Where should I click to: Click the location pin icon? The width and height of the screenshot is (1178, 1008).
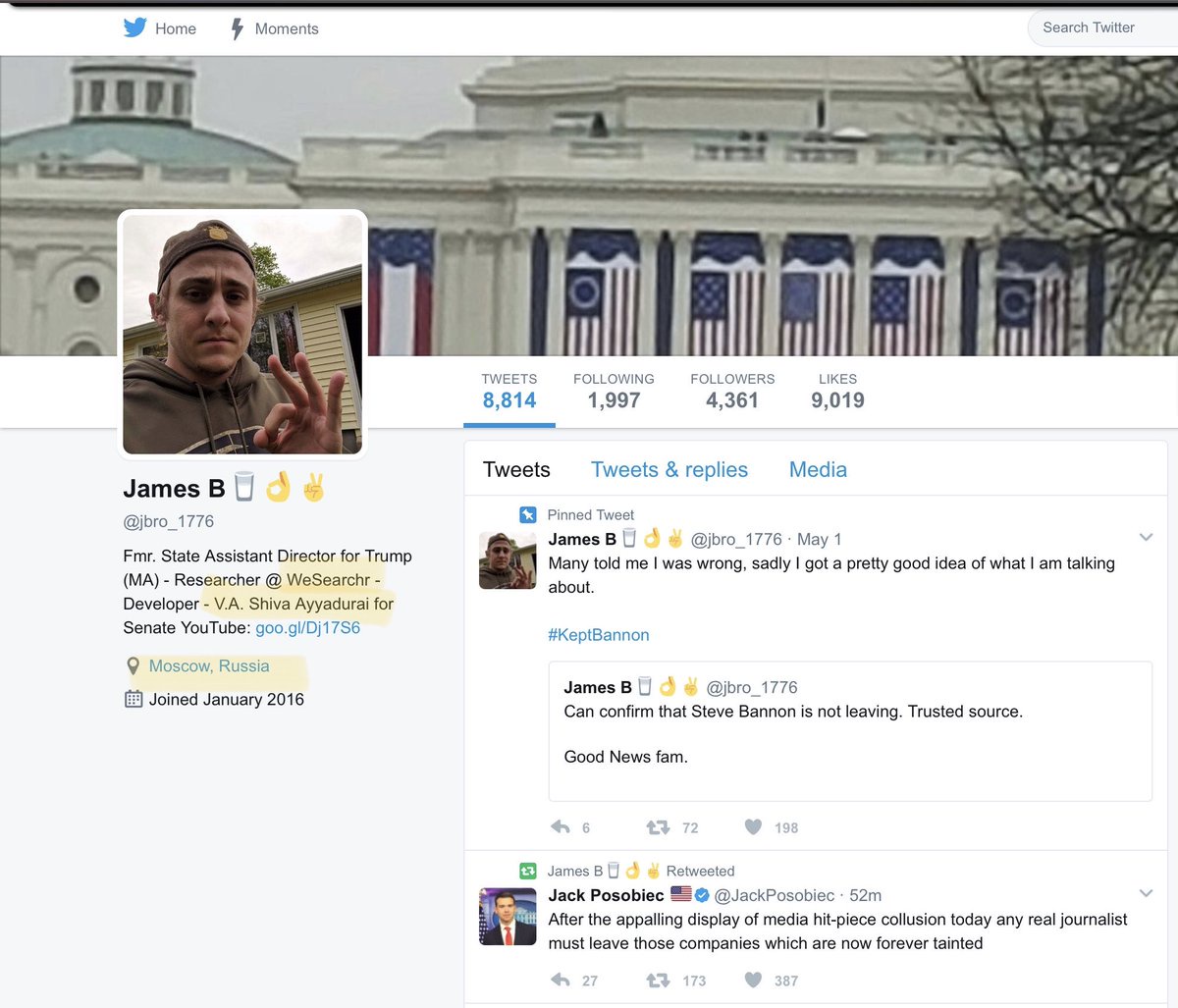(134, 666)
